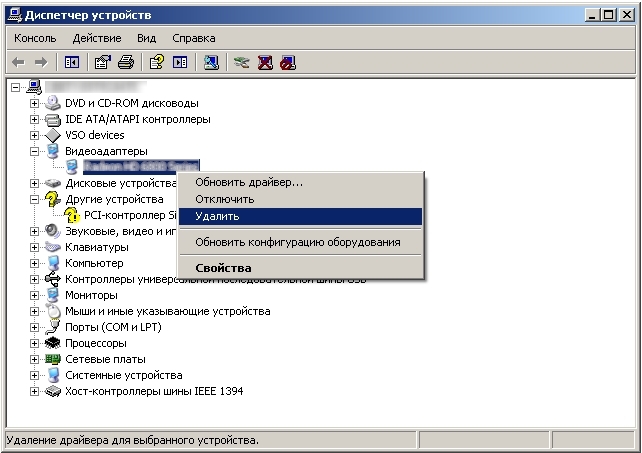Expand IDE ATA/ATAPI контроллеры node
Screen dimensions: 642x453
(34, 119)
